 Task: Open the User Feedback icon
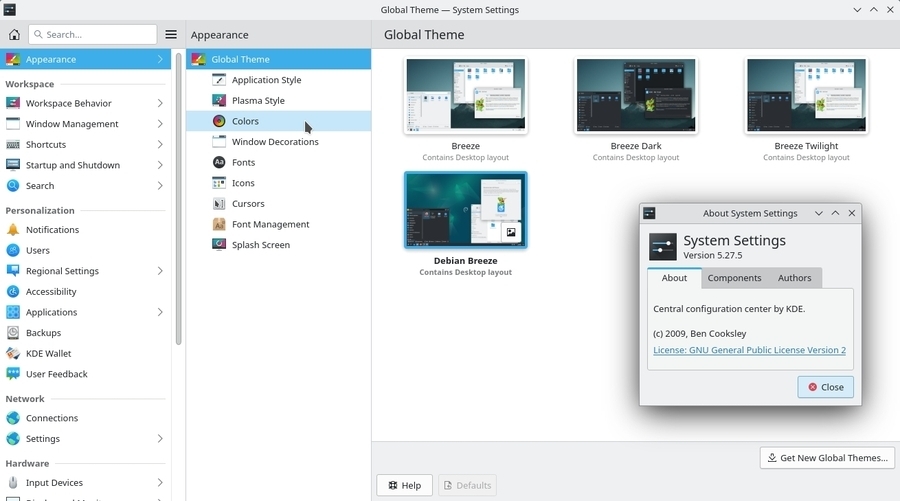[x=13, y=374]
